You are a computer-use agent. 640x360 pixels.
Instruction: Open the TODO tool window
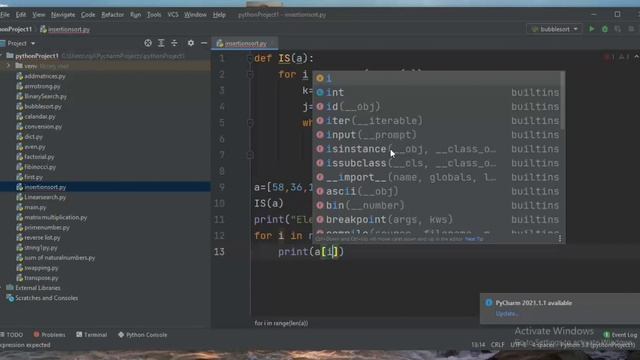[x=12, y=335]
